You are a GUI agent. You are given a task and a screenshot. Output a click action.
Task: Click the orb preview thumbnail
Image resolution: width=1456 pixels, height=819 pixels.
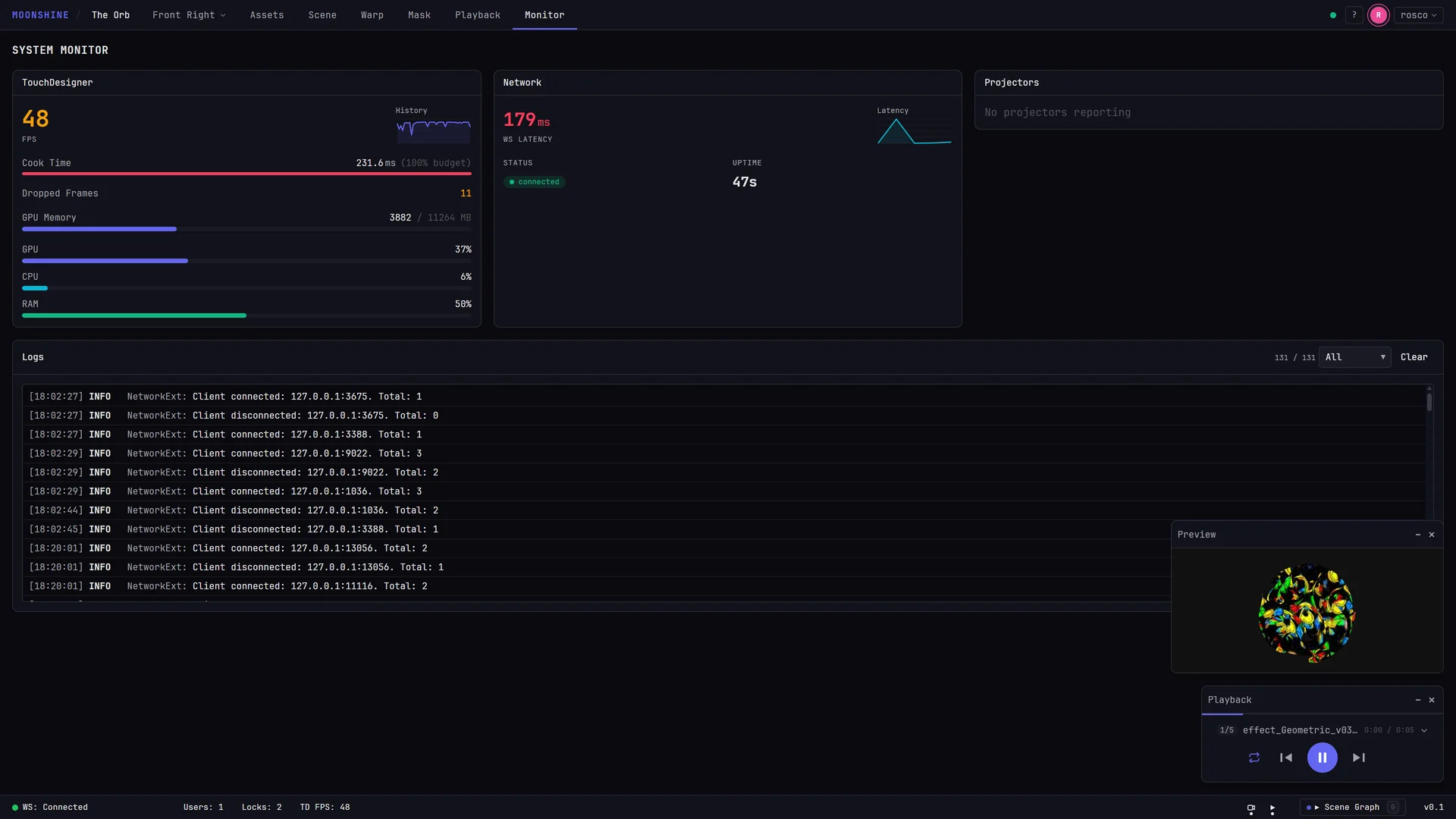[1307, 612]
